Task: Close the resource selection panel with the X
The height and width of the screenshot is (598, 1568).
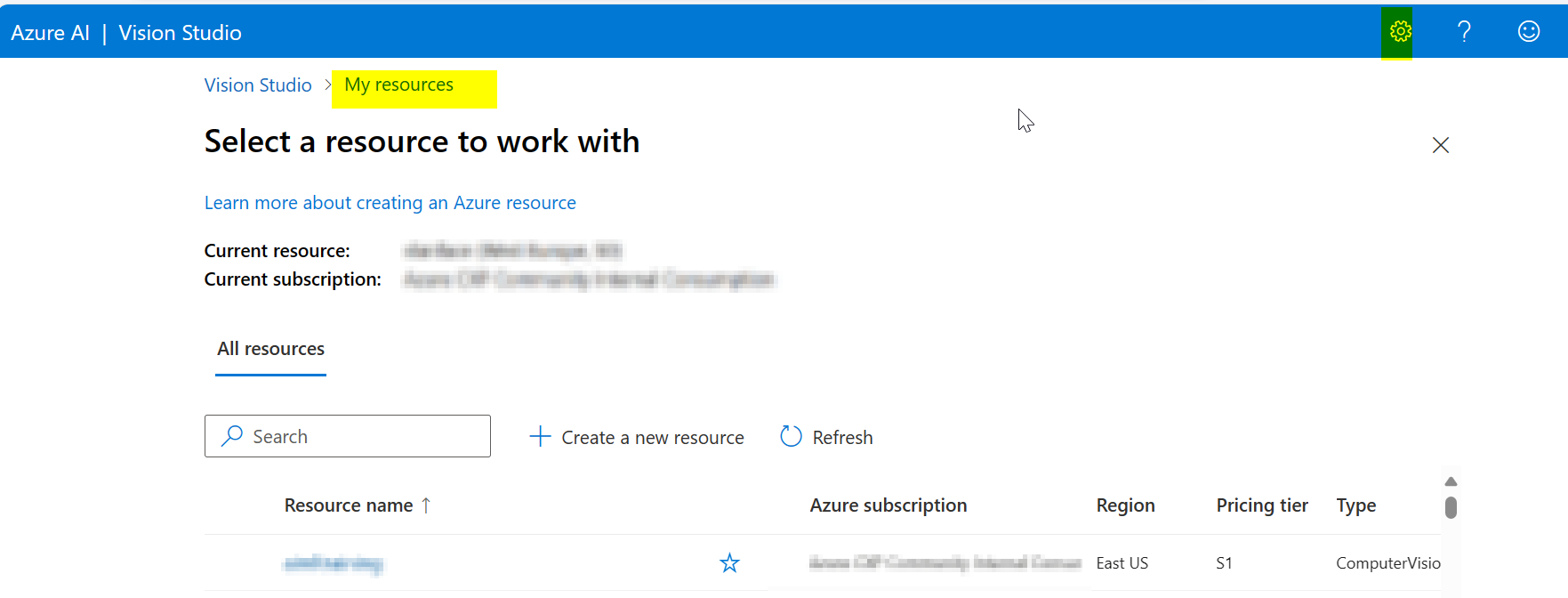Action: pyautogui.click(x=1441, y=144)
